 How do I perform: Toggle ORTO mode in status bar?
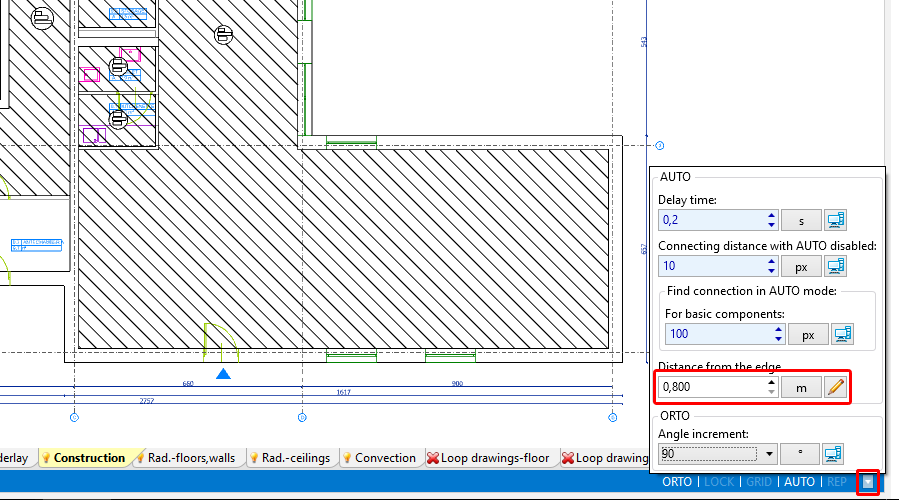[x=677, y=482]
